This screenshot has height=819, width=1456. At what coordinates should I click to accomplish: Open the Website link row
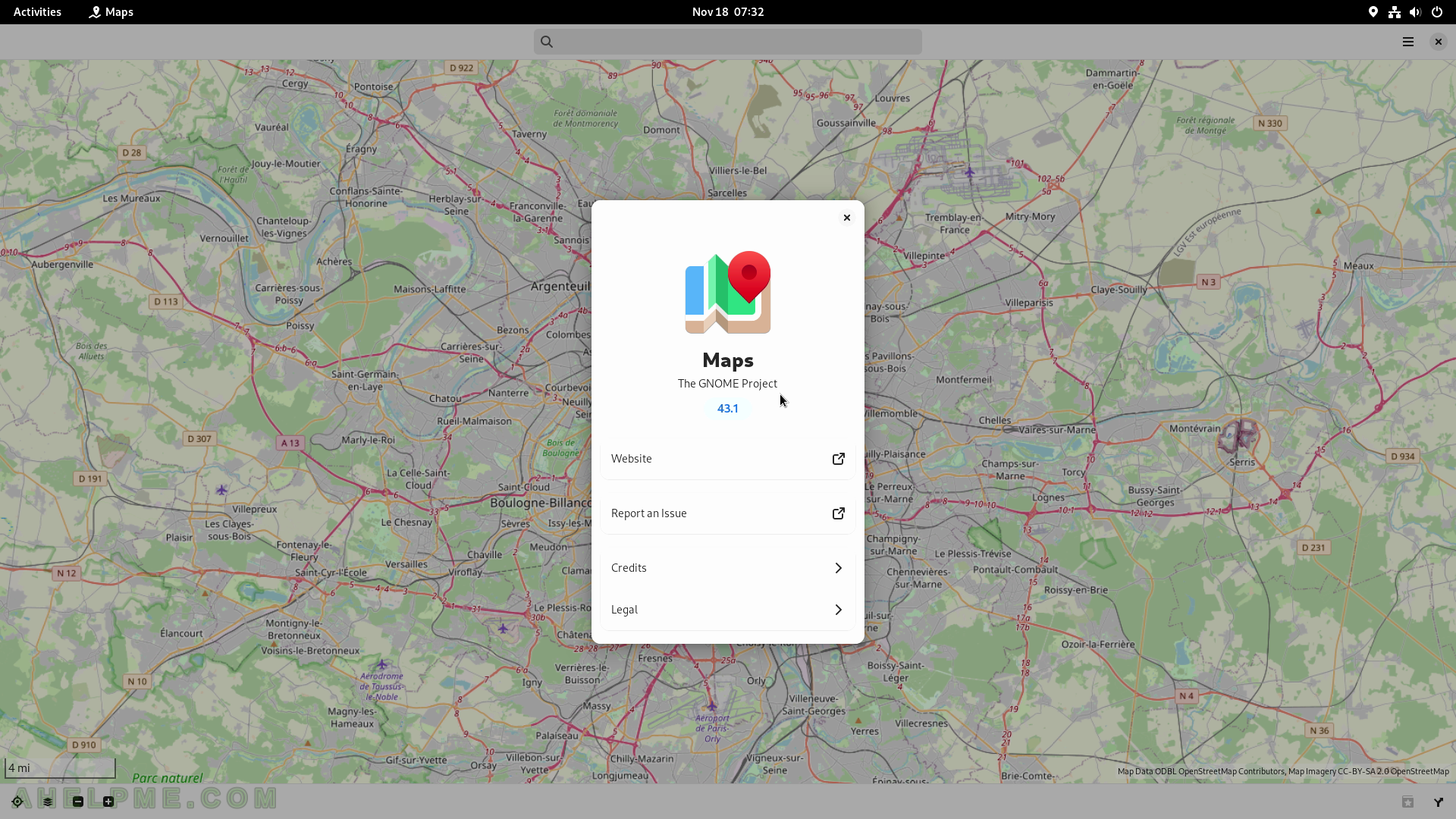point(728,458)
